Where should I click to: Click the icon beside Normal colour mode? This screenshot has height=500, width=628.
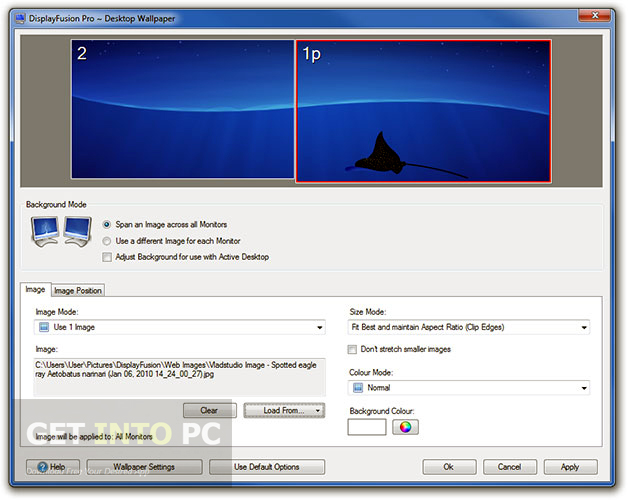pyautogui.click(x=357, y=388)
